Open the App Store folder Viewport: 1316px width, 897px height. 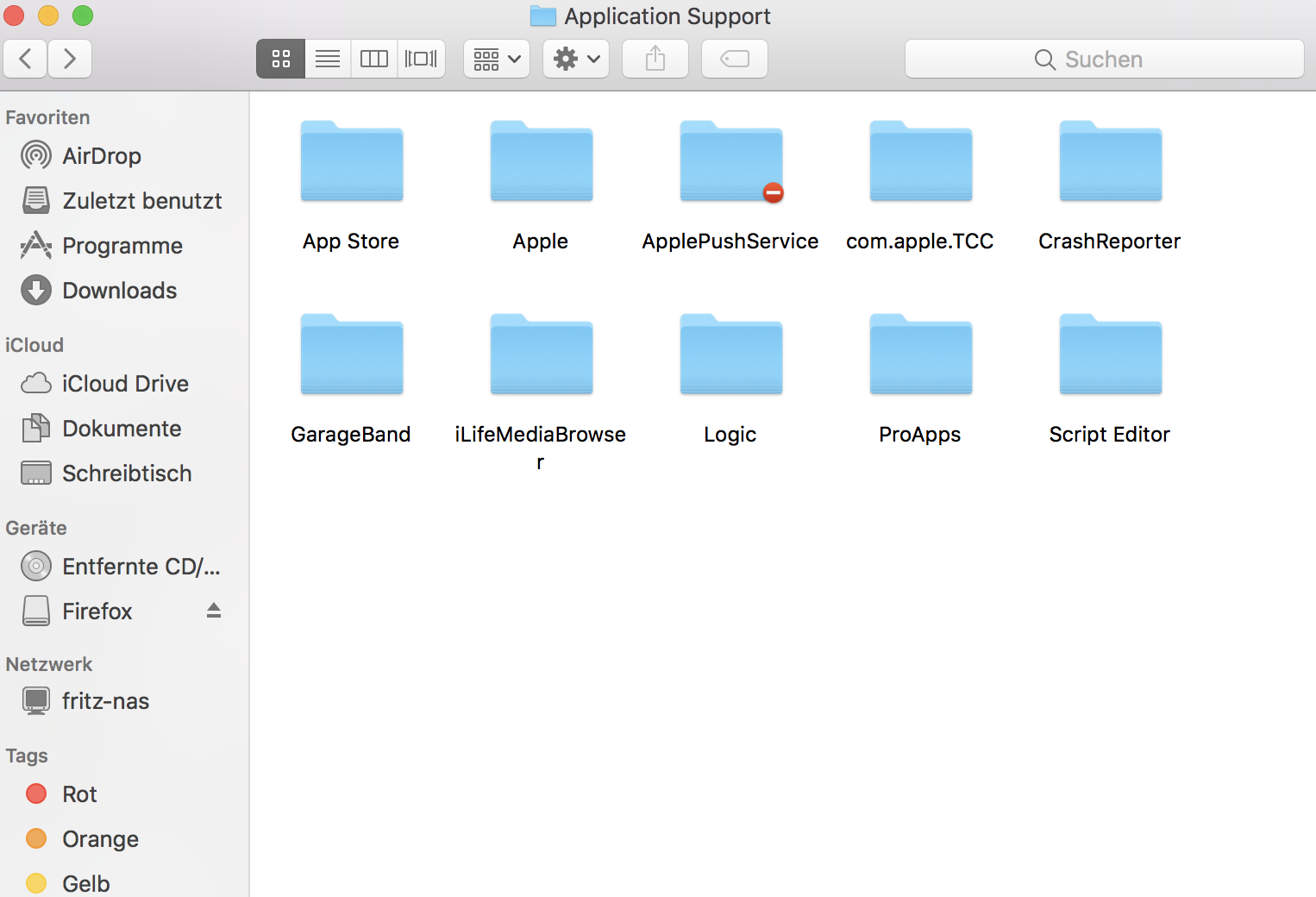point(352,161)
